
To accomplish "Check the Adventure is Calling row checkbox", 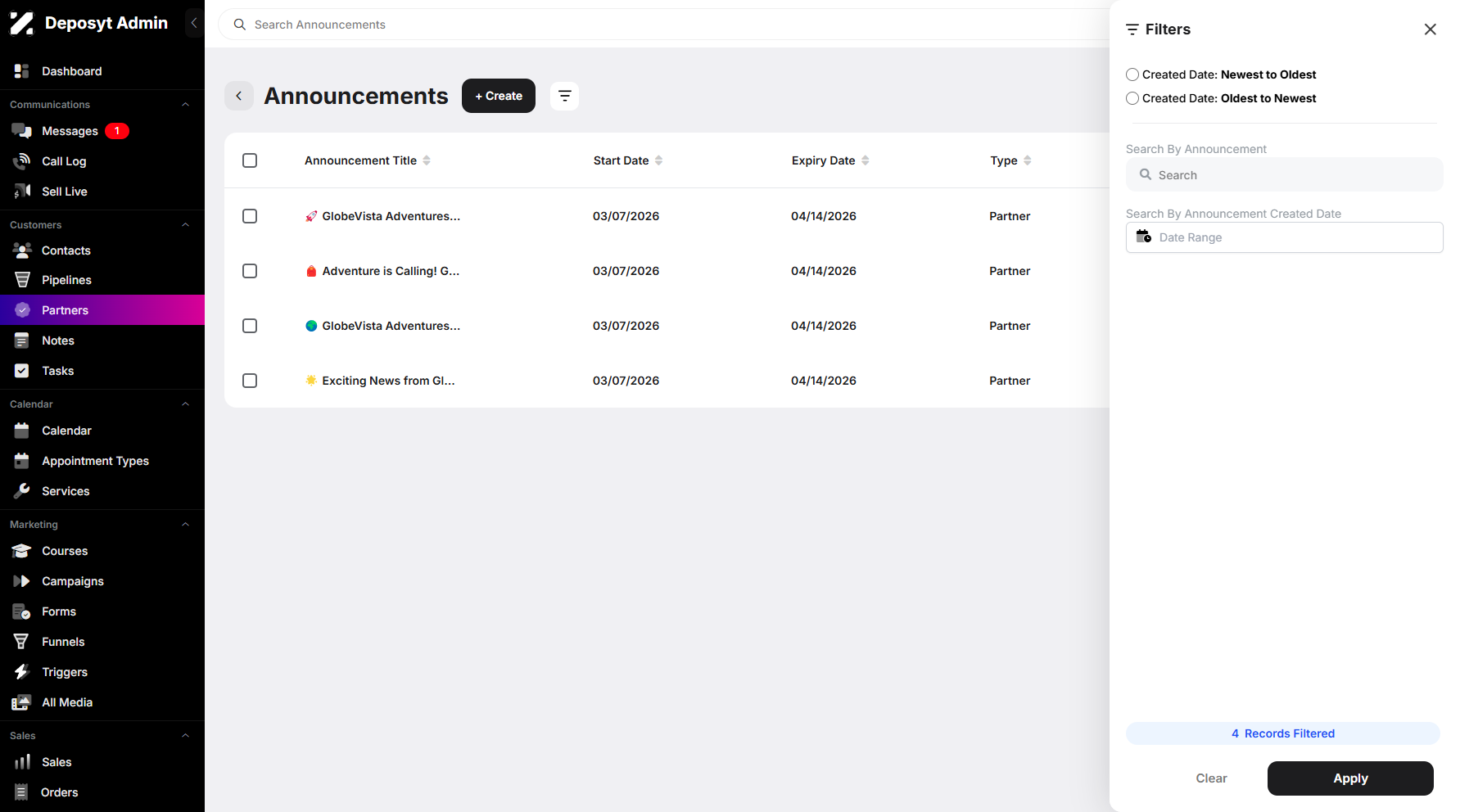I will [250, 271].
